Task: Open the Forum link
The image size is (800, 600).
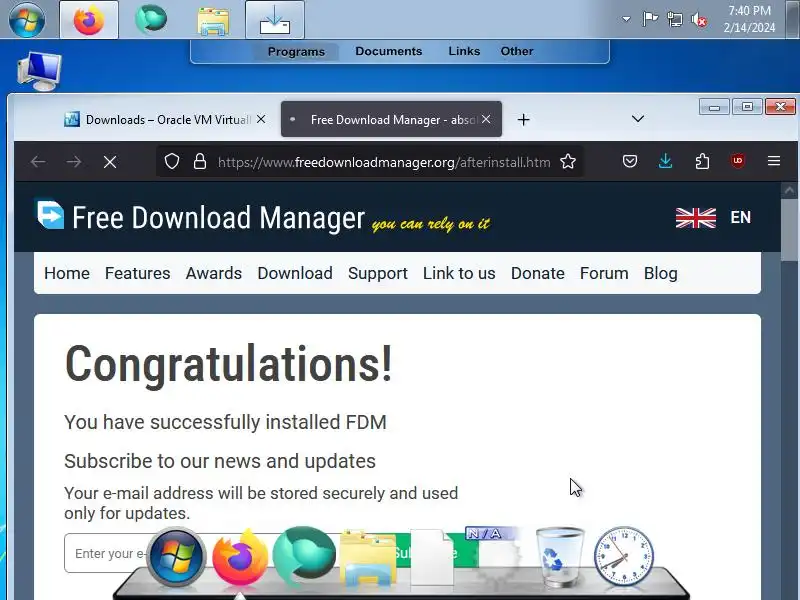Action: [604, 273]
